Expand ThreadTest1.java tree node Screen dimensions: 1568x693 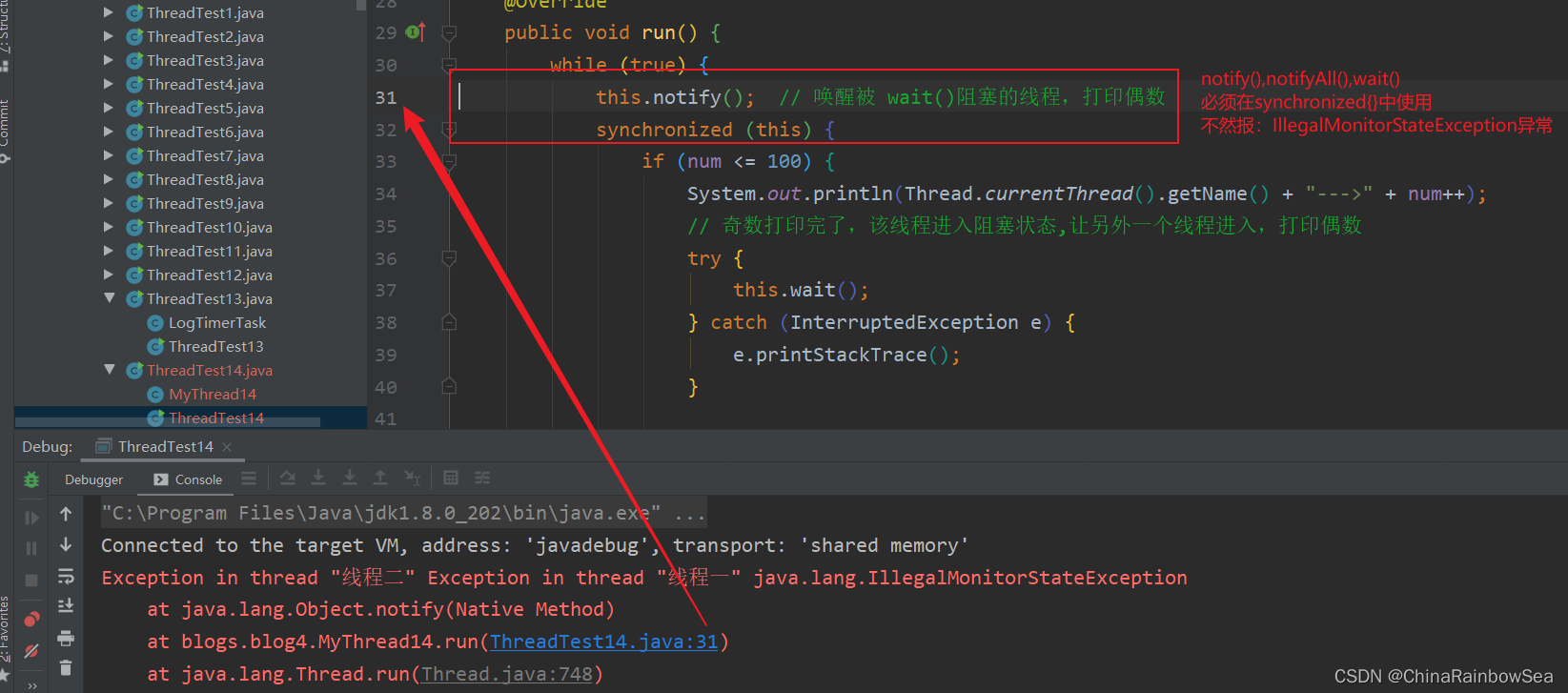coord(109,12)
